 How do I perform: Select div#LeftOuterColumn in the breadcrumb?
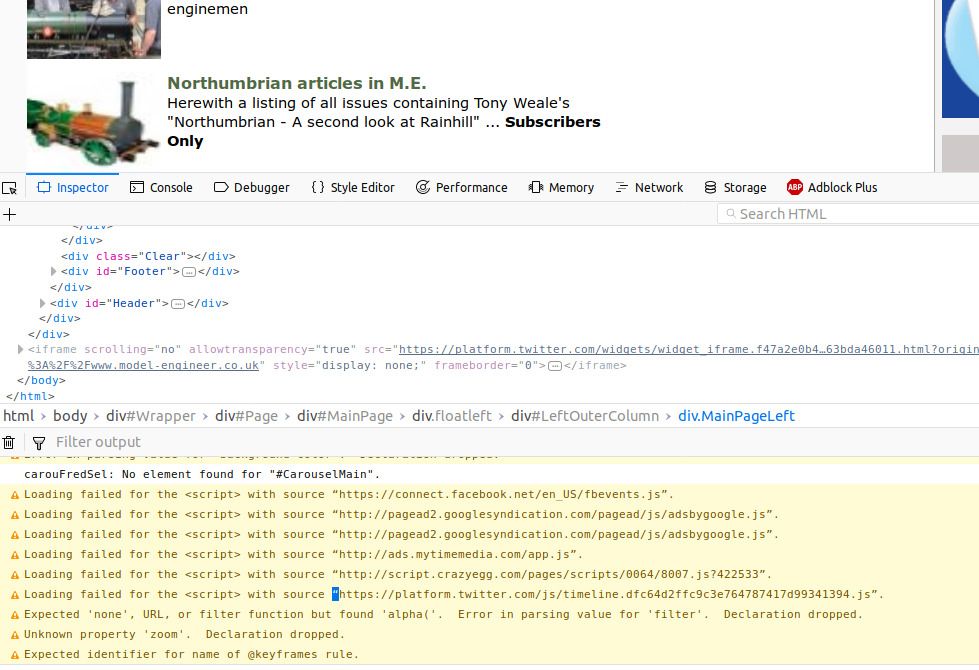pos(585,416)
